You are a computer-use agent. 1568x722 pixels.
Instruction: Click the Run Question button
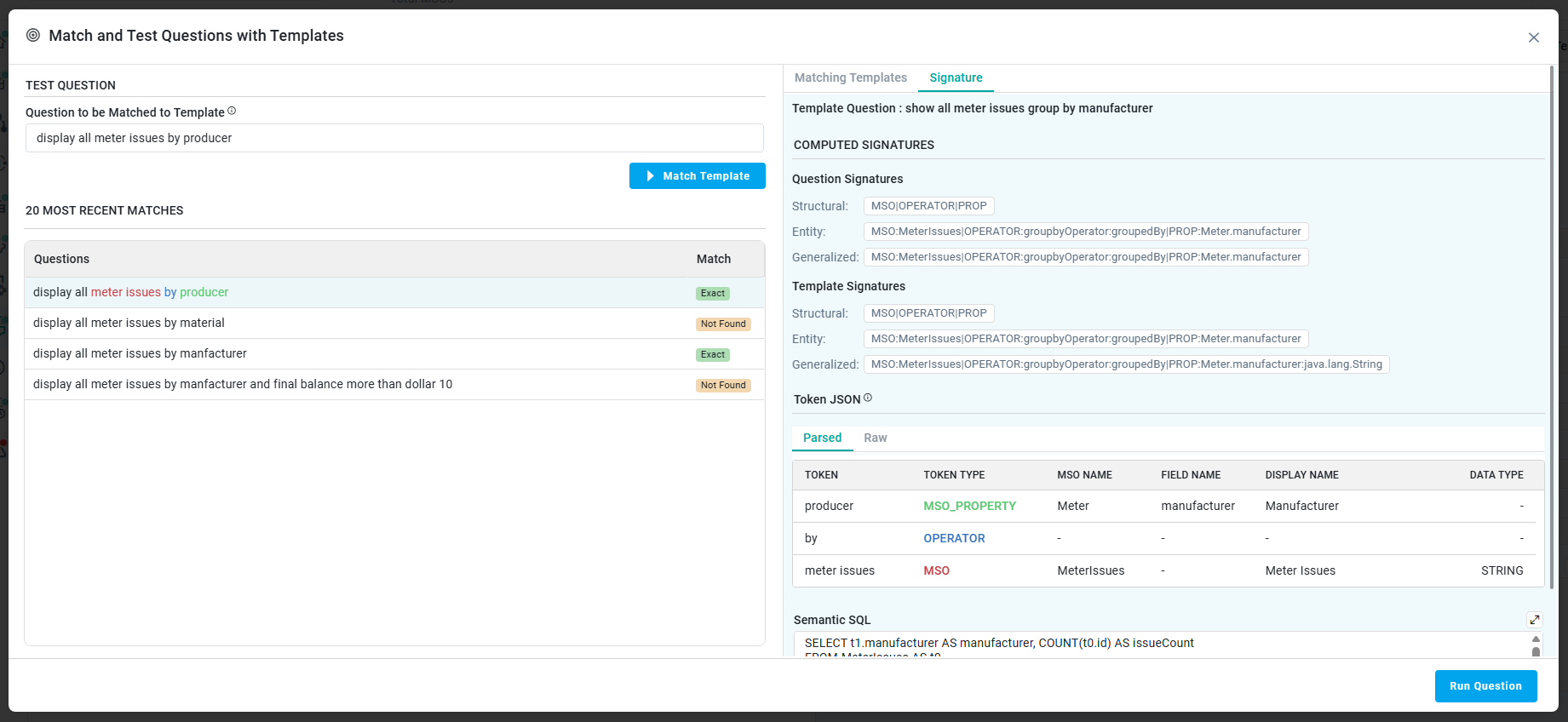tap(1485, 686)
